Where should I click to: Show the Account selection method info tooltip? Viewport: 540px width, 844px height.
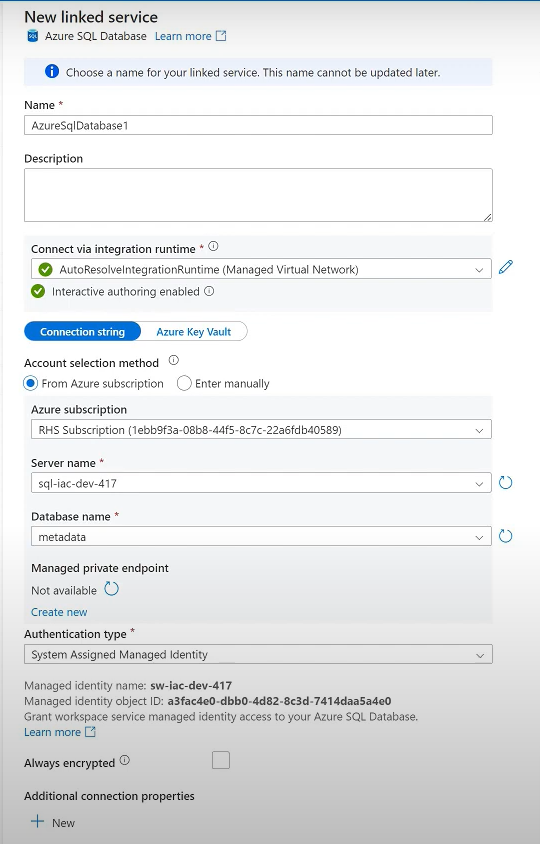tap(173, 361)
